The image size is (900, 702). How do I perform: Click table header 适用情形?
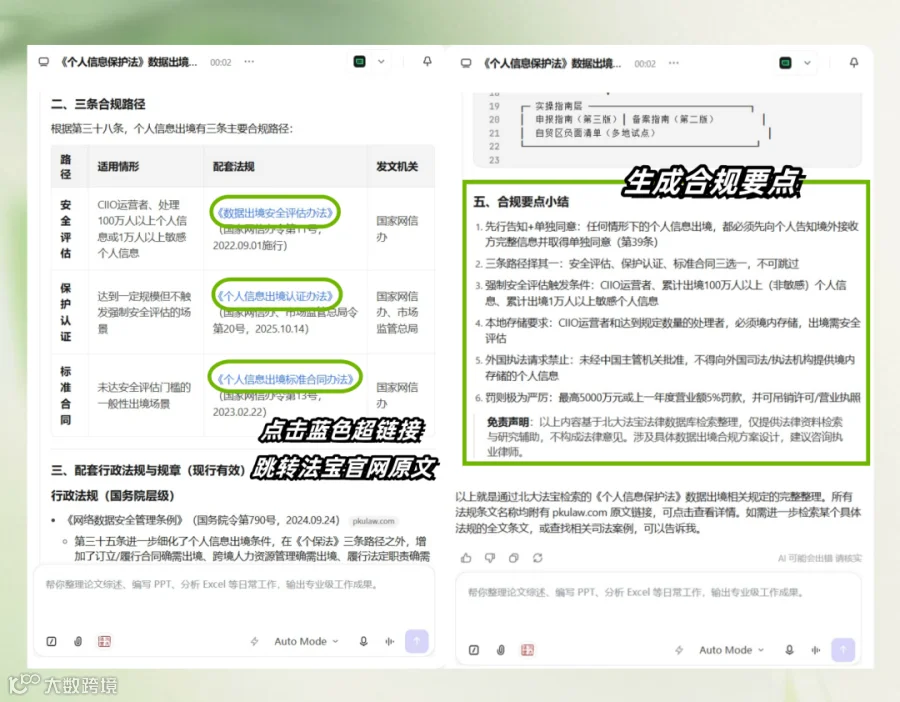[118, 166]
